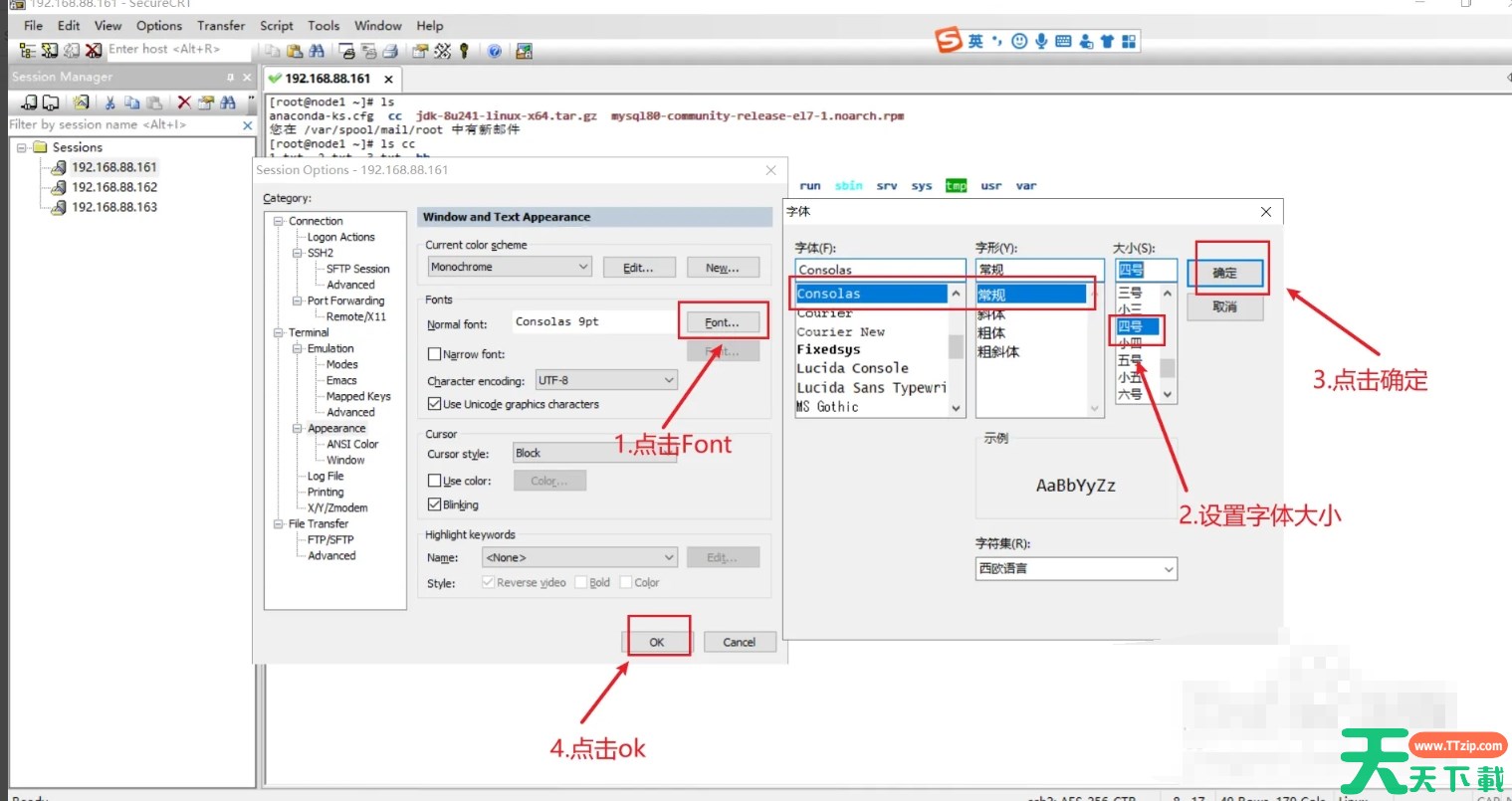The width and height of the screenshot is (1512, 801).
Task: Click the Font... button for Normal font
Action: [x=722, y=322]
